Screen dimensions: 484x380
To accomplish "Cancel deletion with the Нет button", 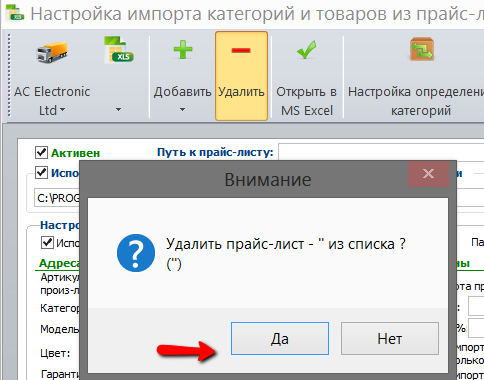I will pyautogui.click(x=390, y=338).
